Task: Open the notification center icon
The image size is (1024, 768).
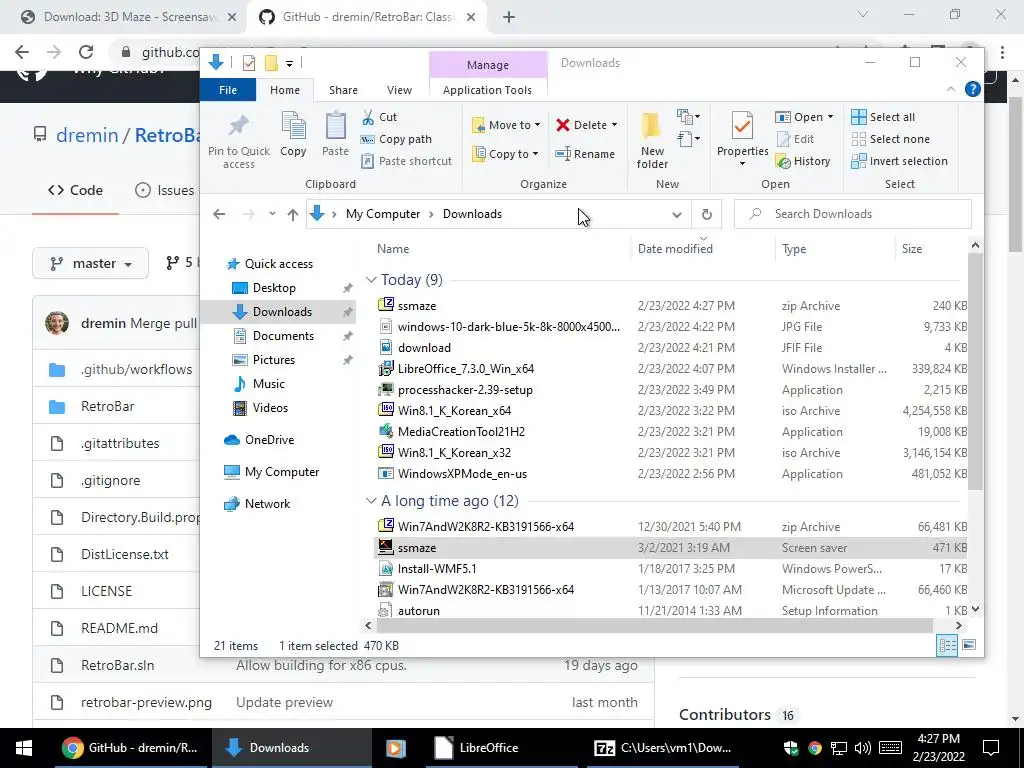Action: [x=991, y=748]
